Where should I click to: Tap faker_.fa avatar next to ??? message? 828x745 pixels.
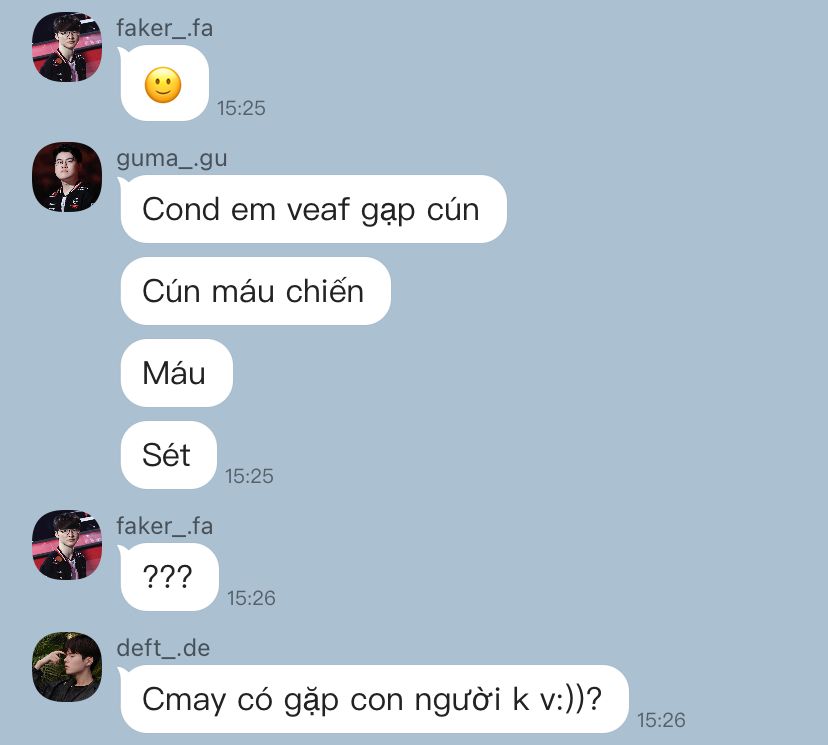coord(67,545)
